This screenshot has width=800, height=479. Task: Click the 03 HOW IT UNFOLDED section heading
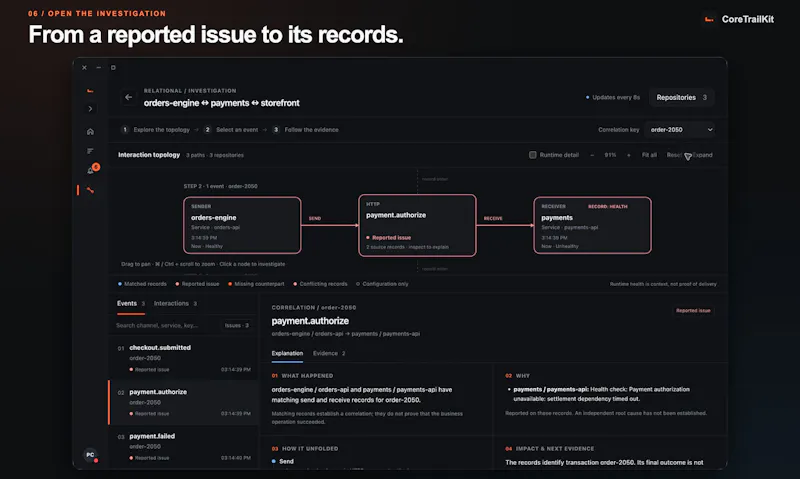coord(305,449)
